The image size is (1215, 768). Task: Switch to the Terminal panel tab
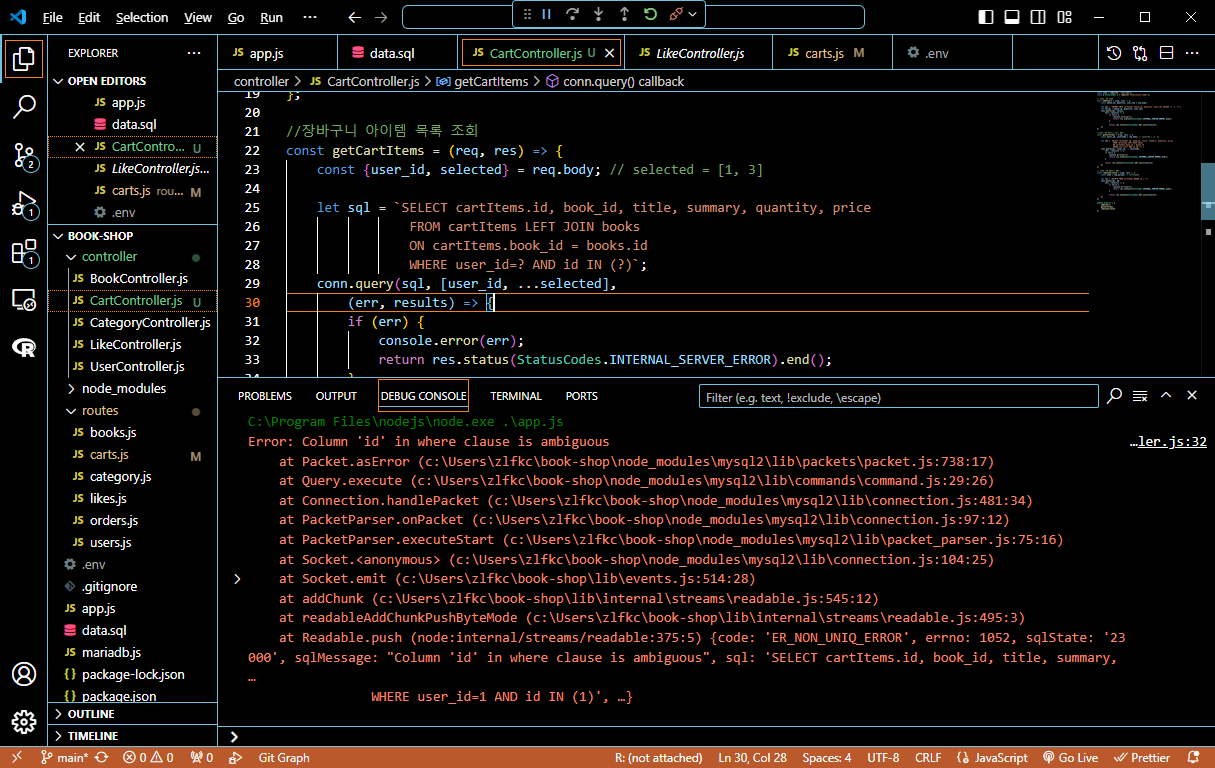(516, 396)
